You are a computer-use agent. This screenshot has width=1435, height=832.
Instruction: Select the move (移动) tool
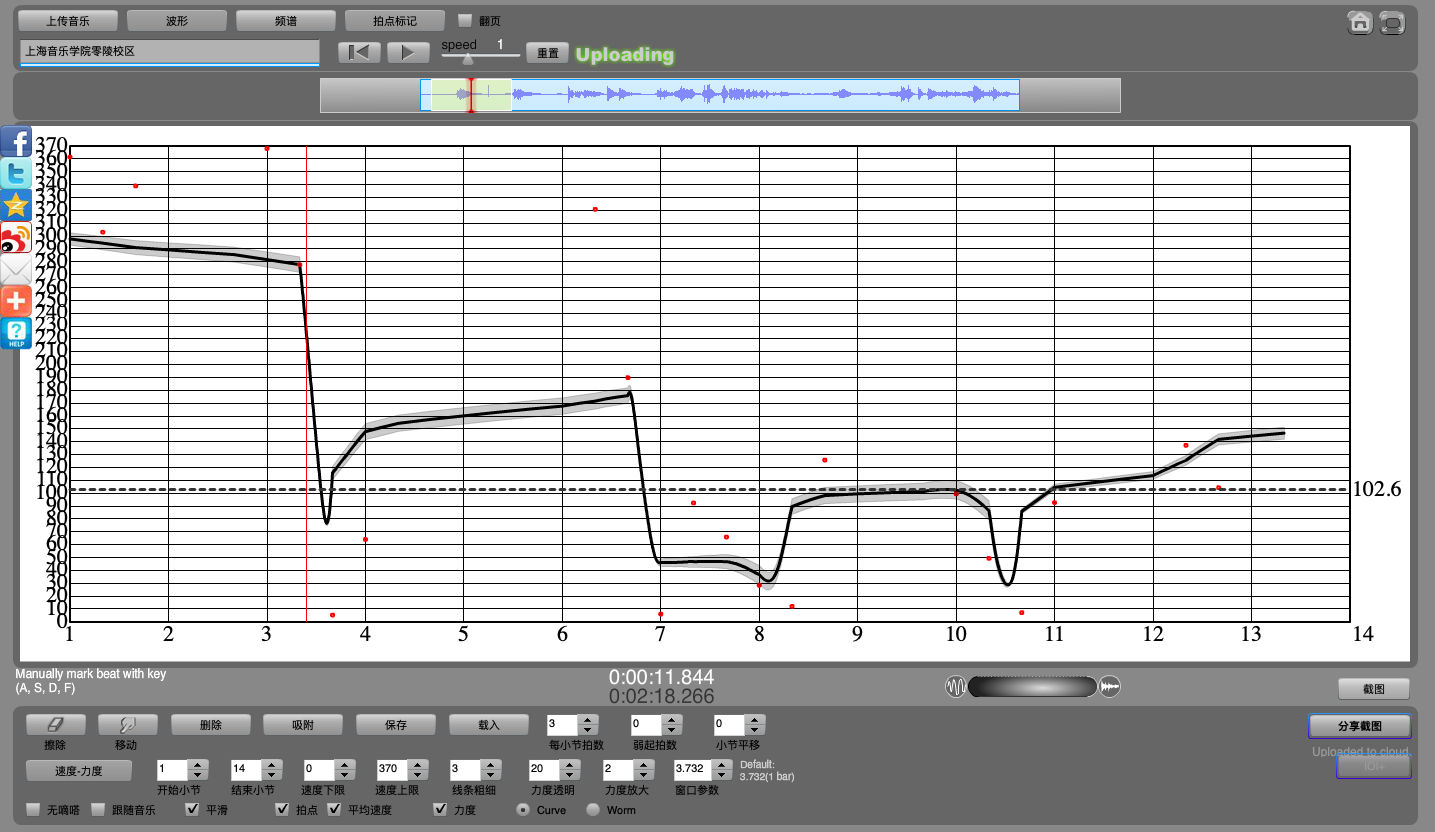(126, 724)
